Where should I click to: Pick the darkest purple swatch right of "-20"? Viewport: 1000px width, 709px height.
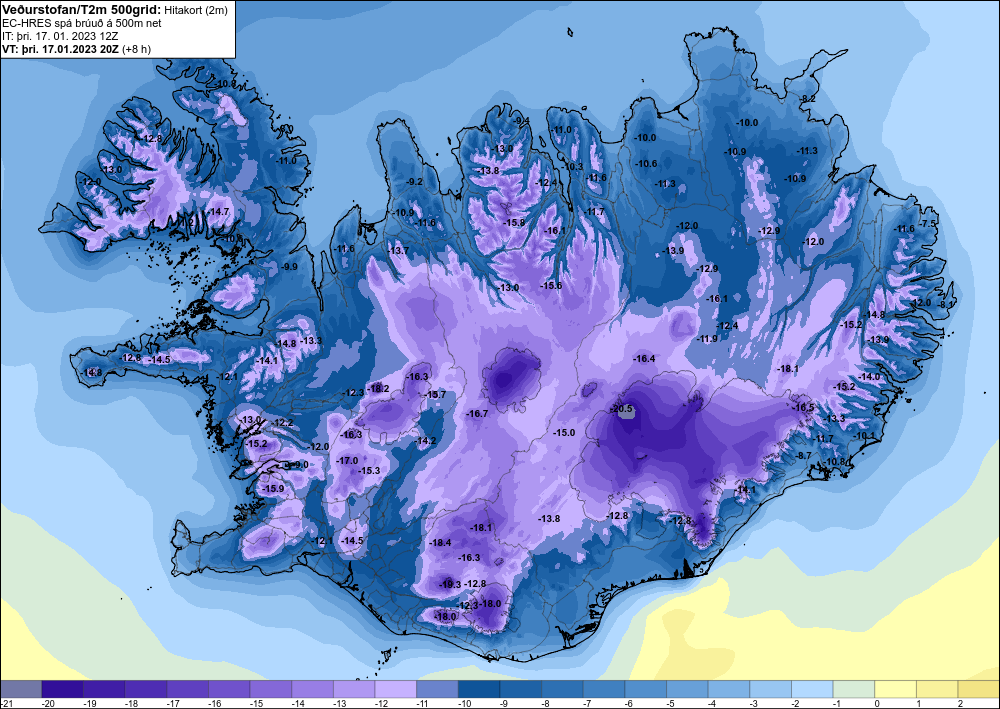62,689
